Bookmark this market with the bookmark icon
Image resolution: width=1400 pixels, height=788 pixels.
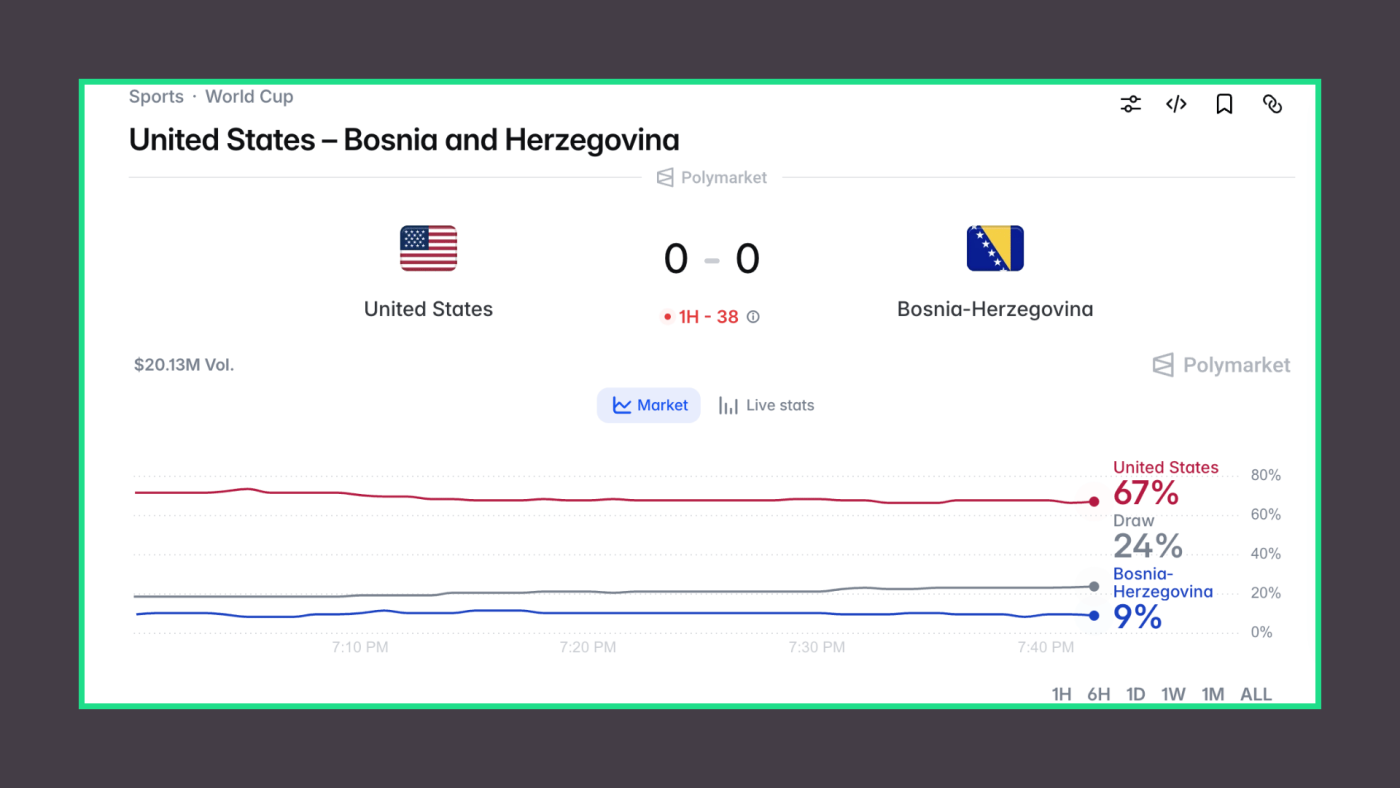[1224, 104]
